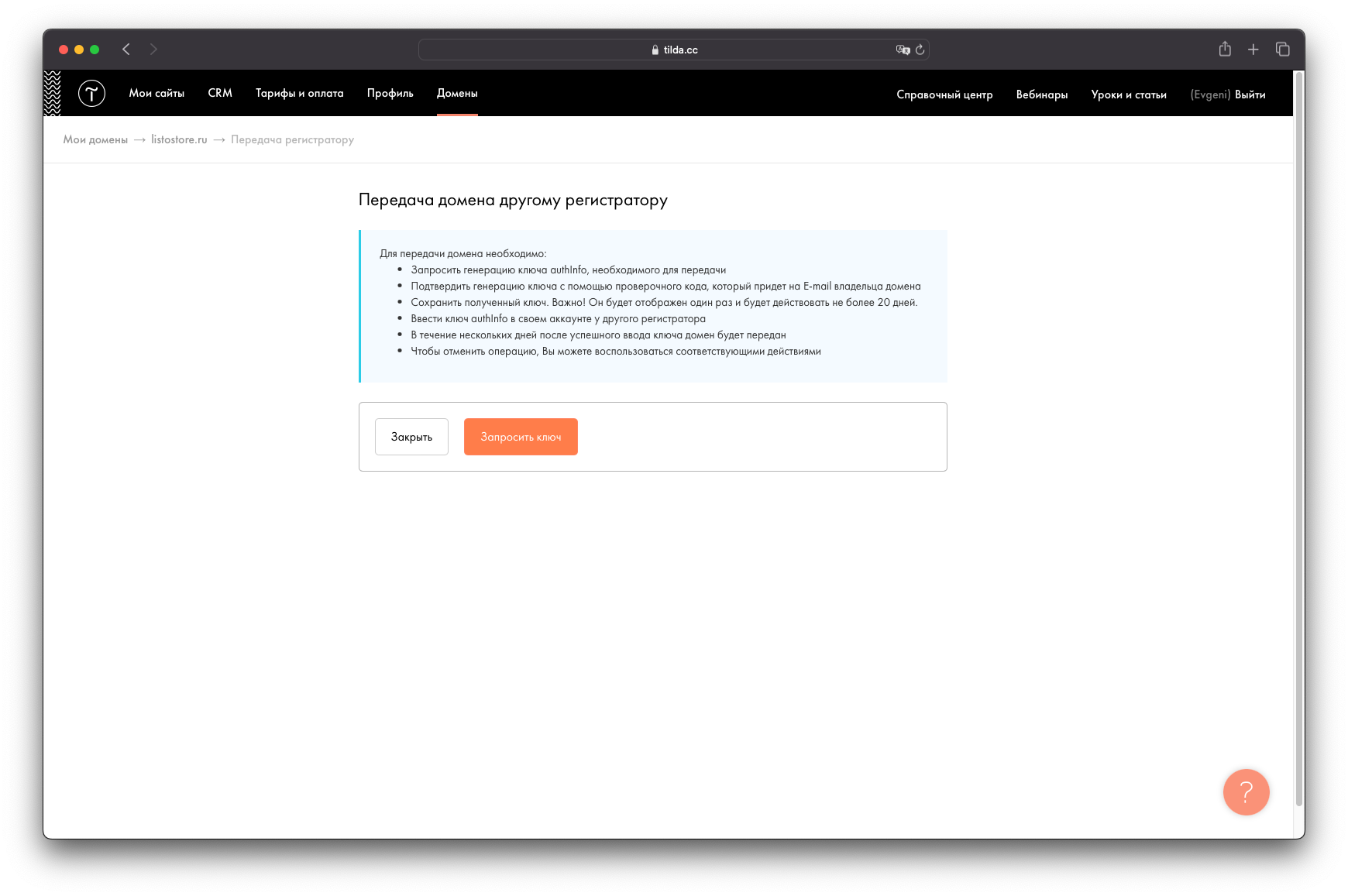Open the Профиль section
The width and height of the screenshot is (1348, 896).
tap(390, 93)
